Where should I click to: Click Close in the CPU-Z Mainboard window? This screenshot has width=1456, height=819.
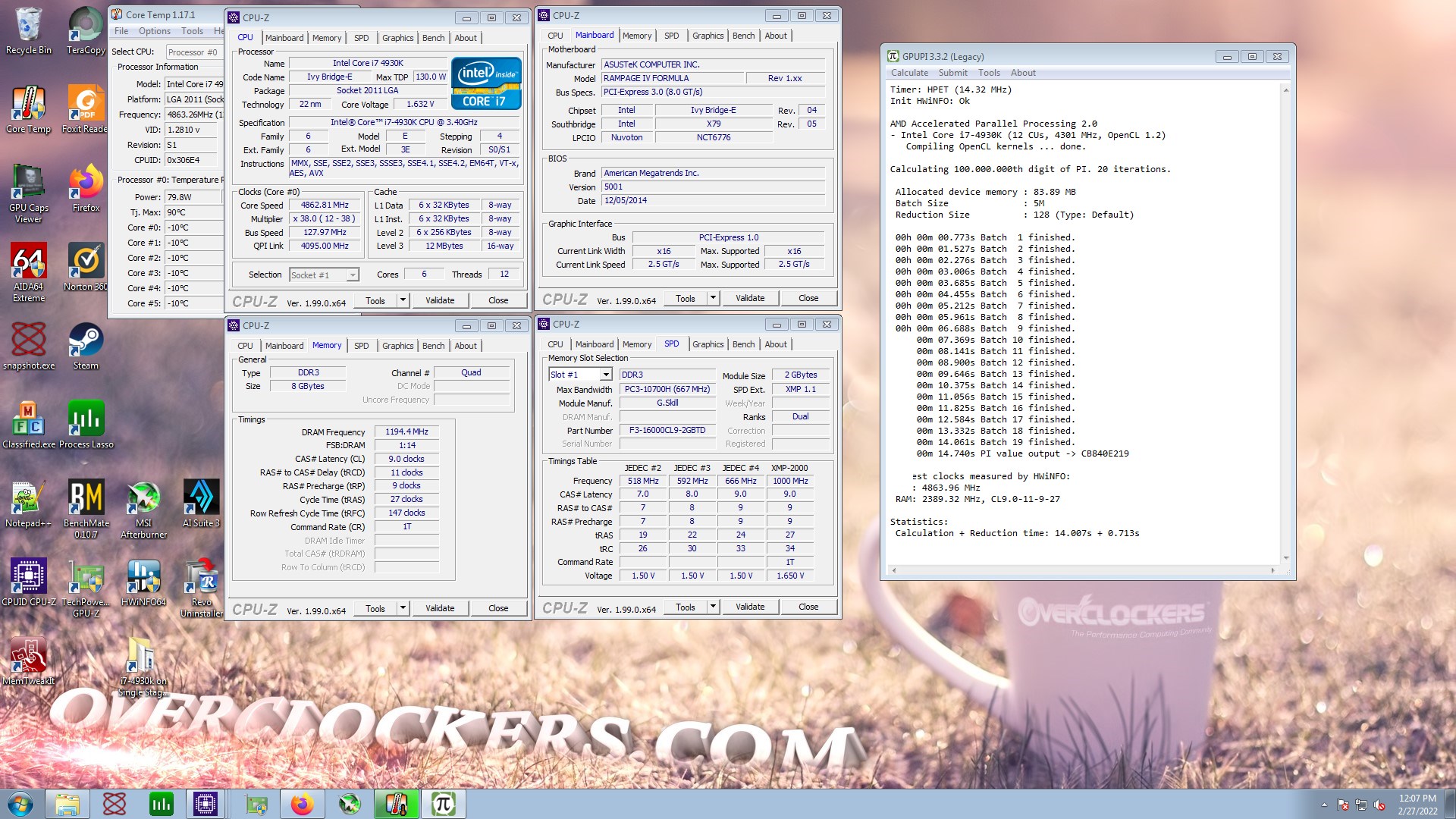[808, 298]
